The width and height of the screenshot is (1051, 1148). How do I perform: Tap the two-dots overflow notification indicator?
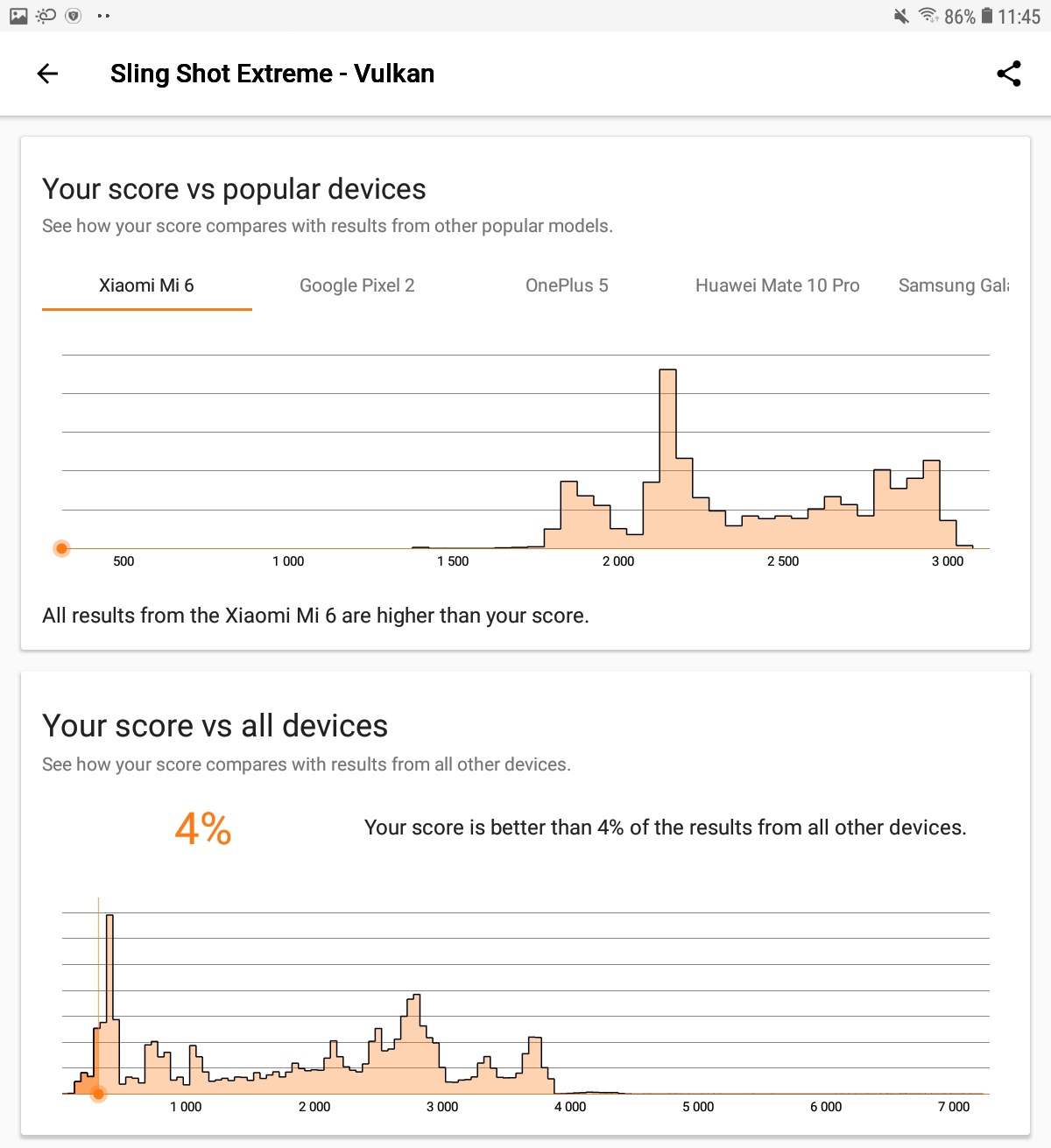103,16
